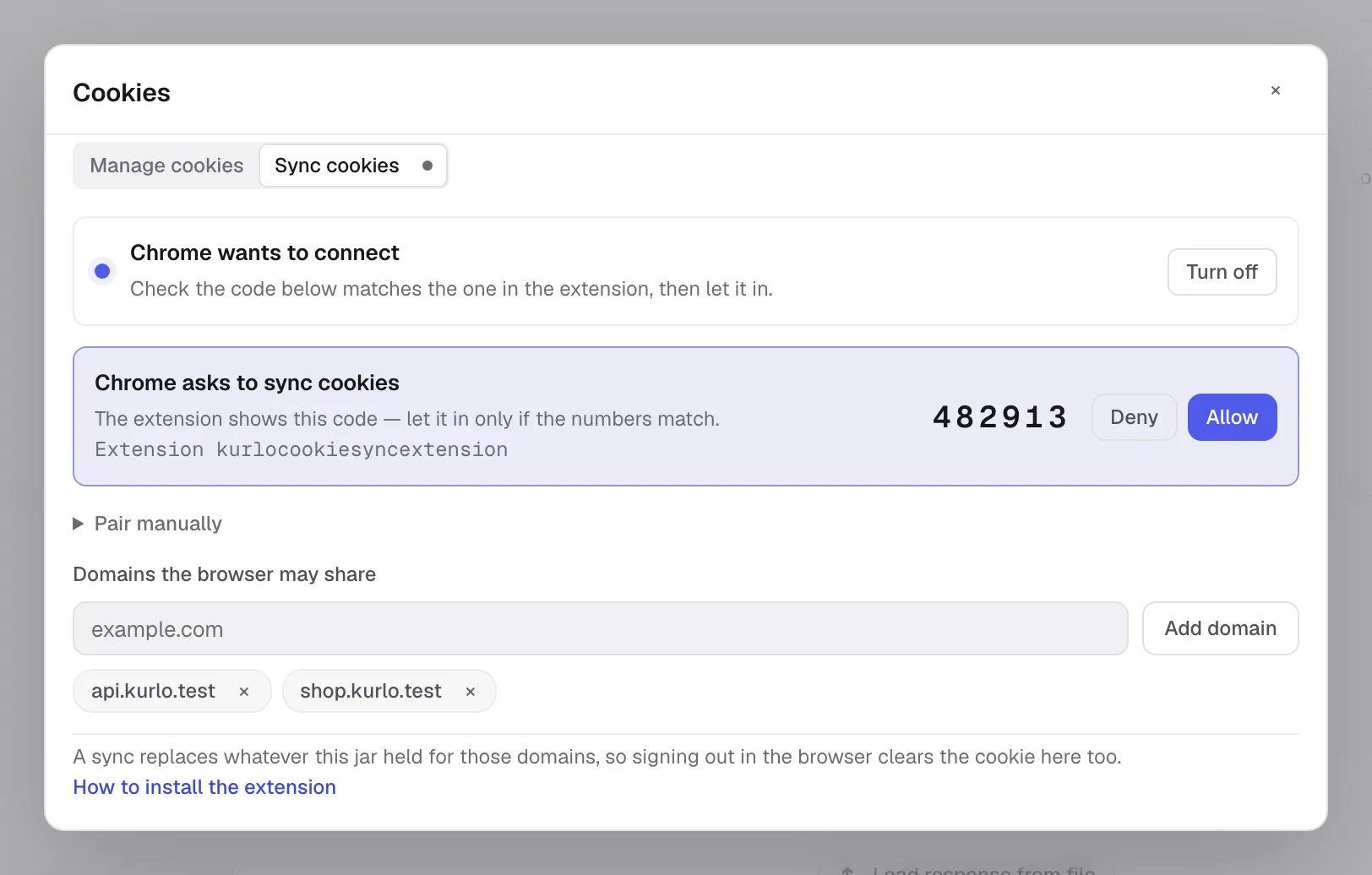Remove the api.kurlo.test domain chip

pyautogui.click(x=244, y=692)
